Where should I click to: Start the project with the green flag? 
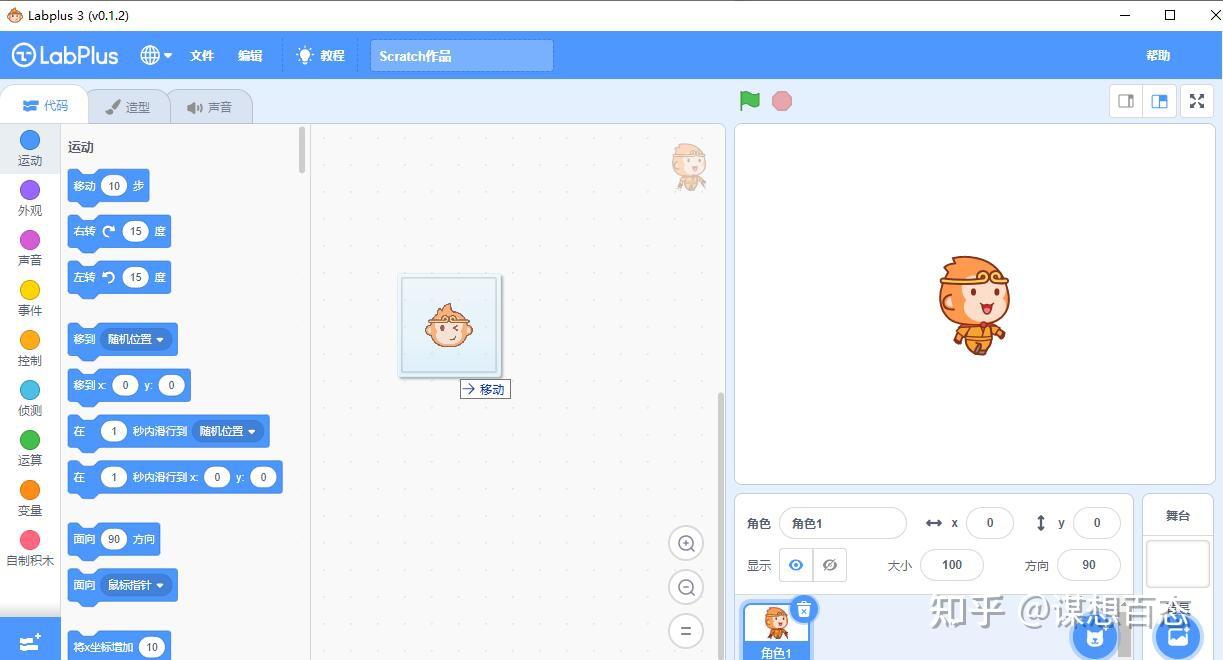(x=749, y=100)
